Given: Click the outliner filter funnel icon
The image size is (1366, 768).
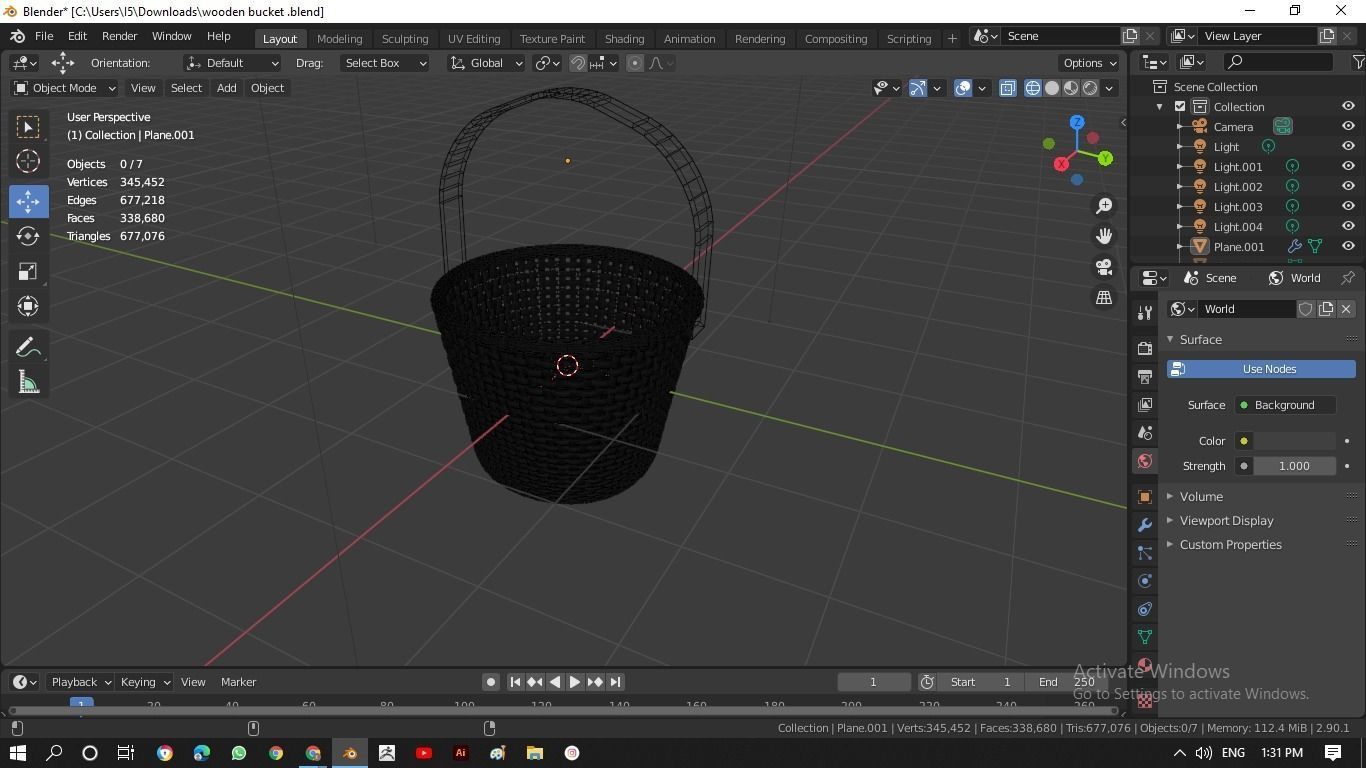Looking at the screenshot, I should 1358,62.
